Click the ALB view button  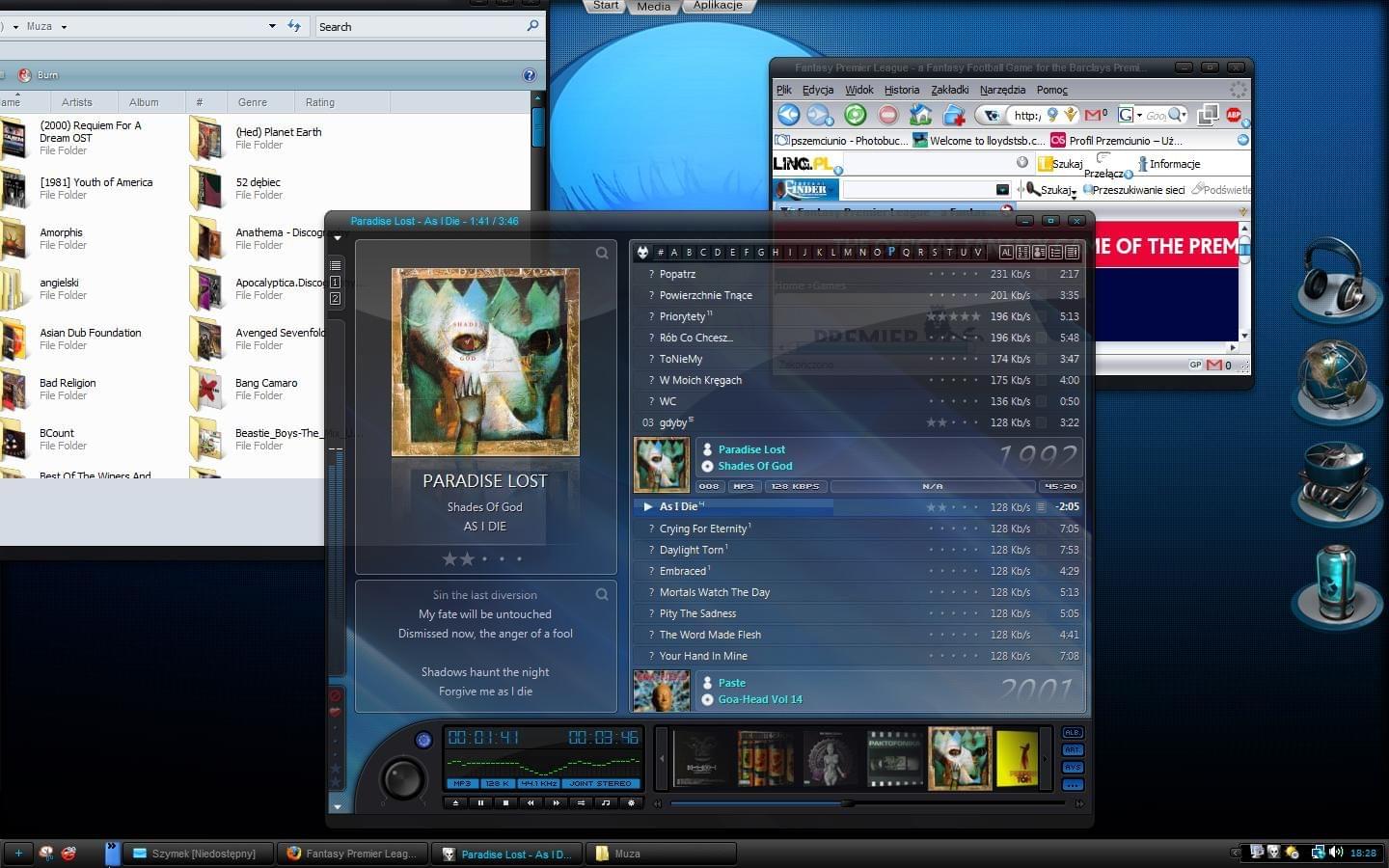pyautogui.click(x=1073, y=733)
